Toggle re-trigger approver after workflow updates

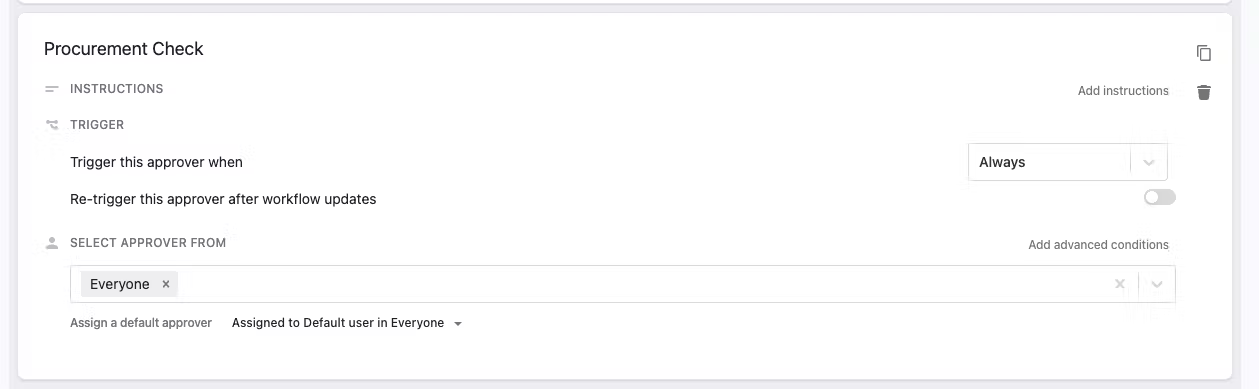(1160, 198)
